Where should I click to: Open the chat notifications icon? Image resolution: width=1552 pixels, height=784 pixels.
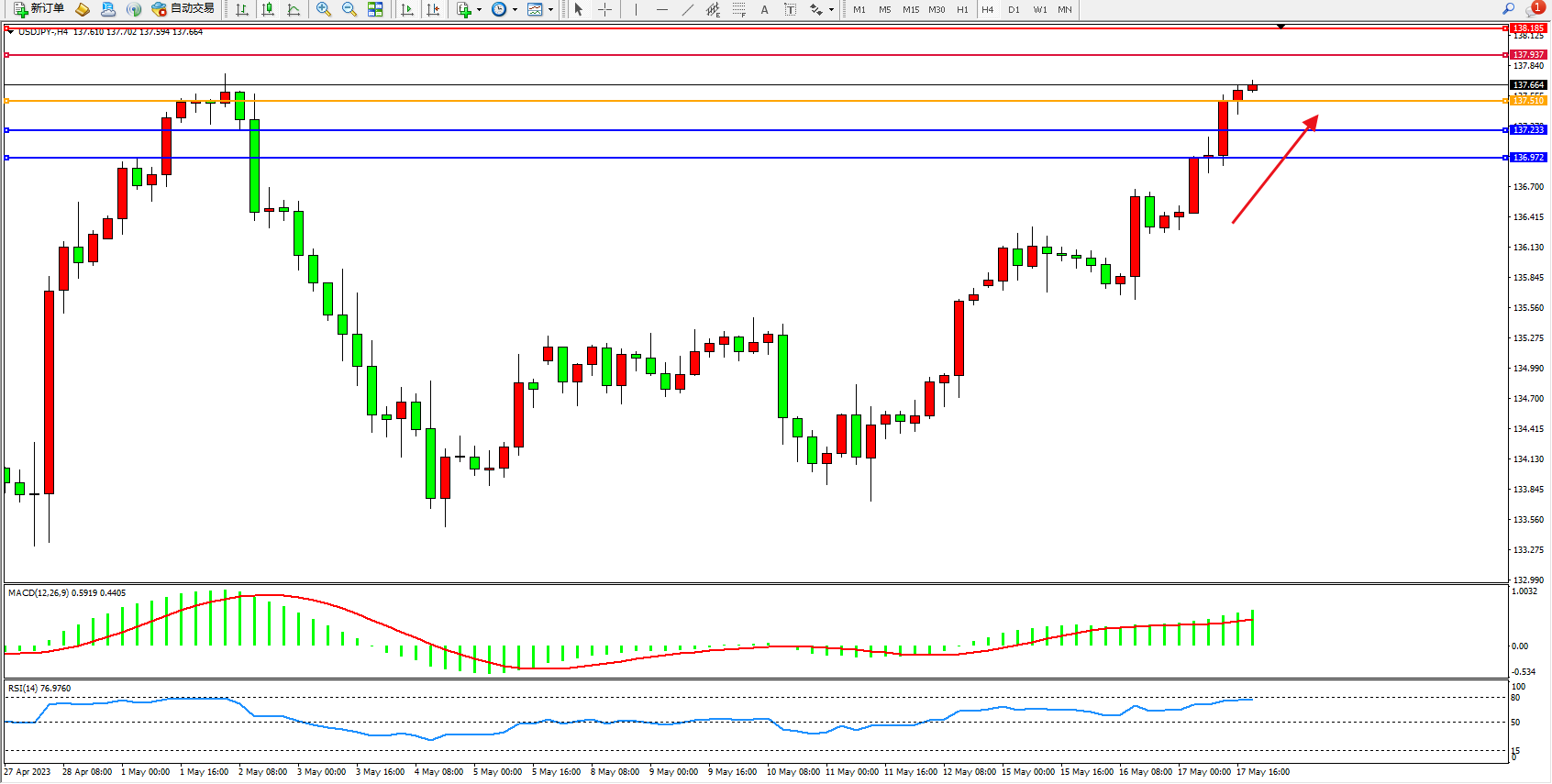pos(1533,9)
